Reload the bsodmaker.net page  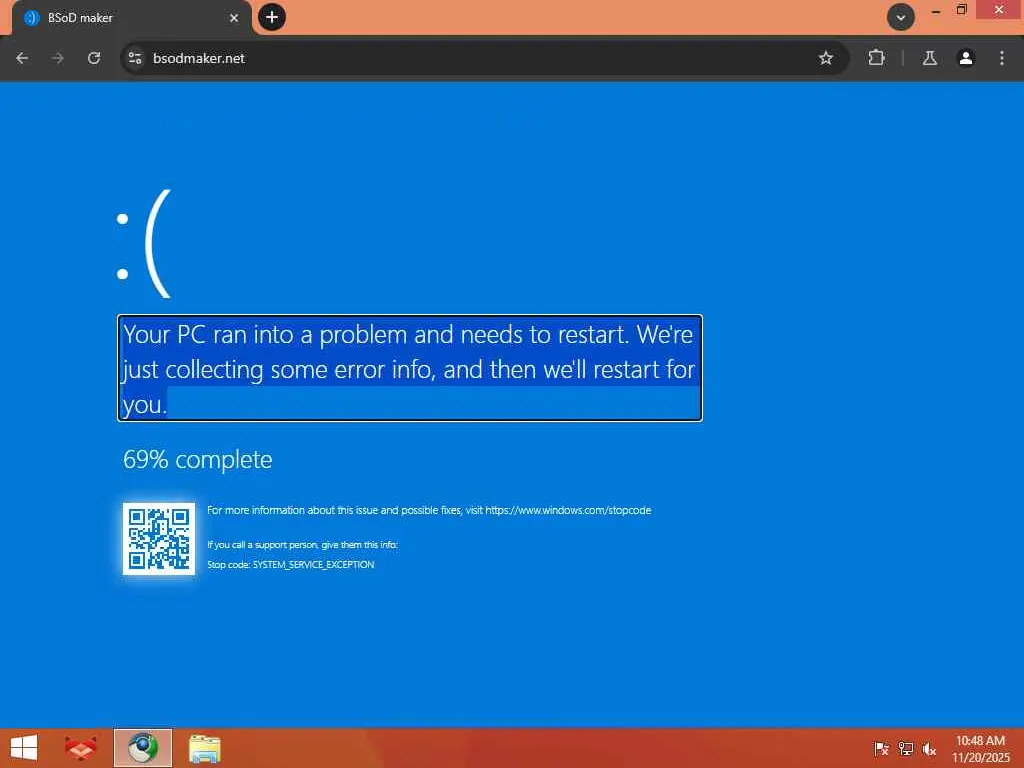(x=94, y=58)
